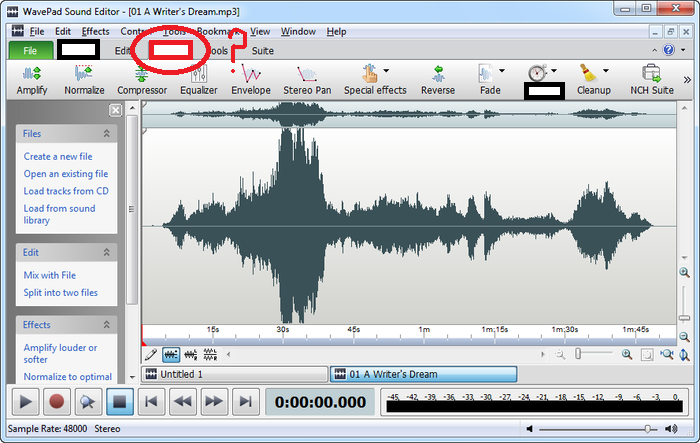Go to start of file
Image resolution: width=700 pixels, height=443 pixels.
pyautogui.click(x=151, y=402)
